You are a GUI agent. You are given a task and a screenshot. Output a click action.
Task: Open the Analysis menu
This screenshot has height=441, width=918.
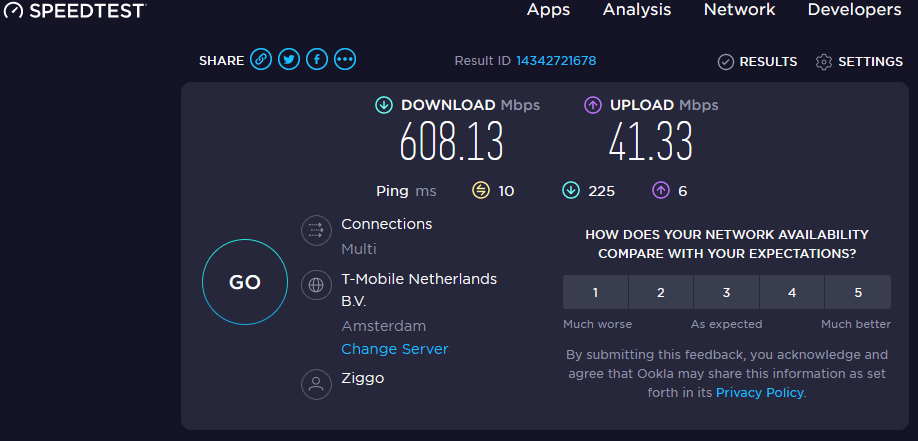pos(637,10)
